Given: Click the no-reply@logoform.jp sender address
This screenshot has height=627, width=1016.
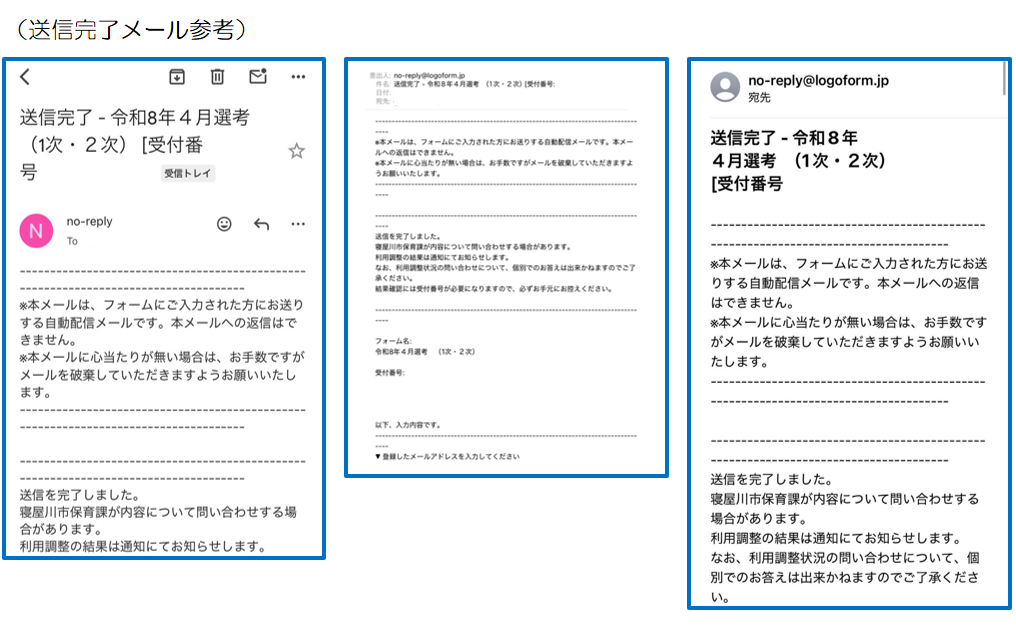Looking at the screenshot, I should [x=818, y=80].
